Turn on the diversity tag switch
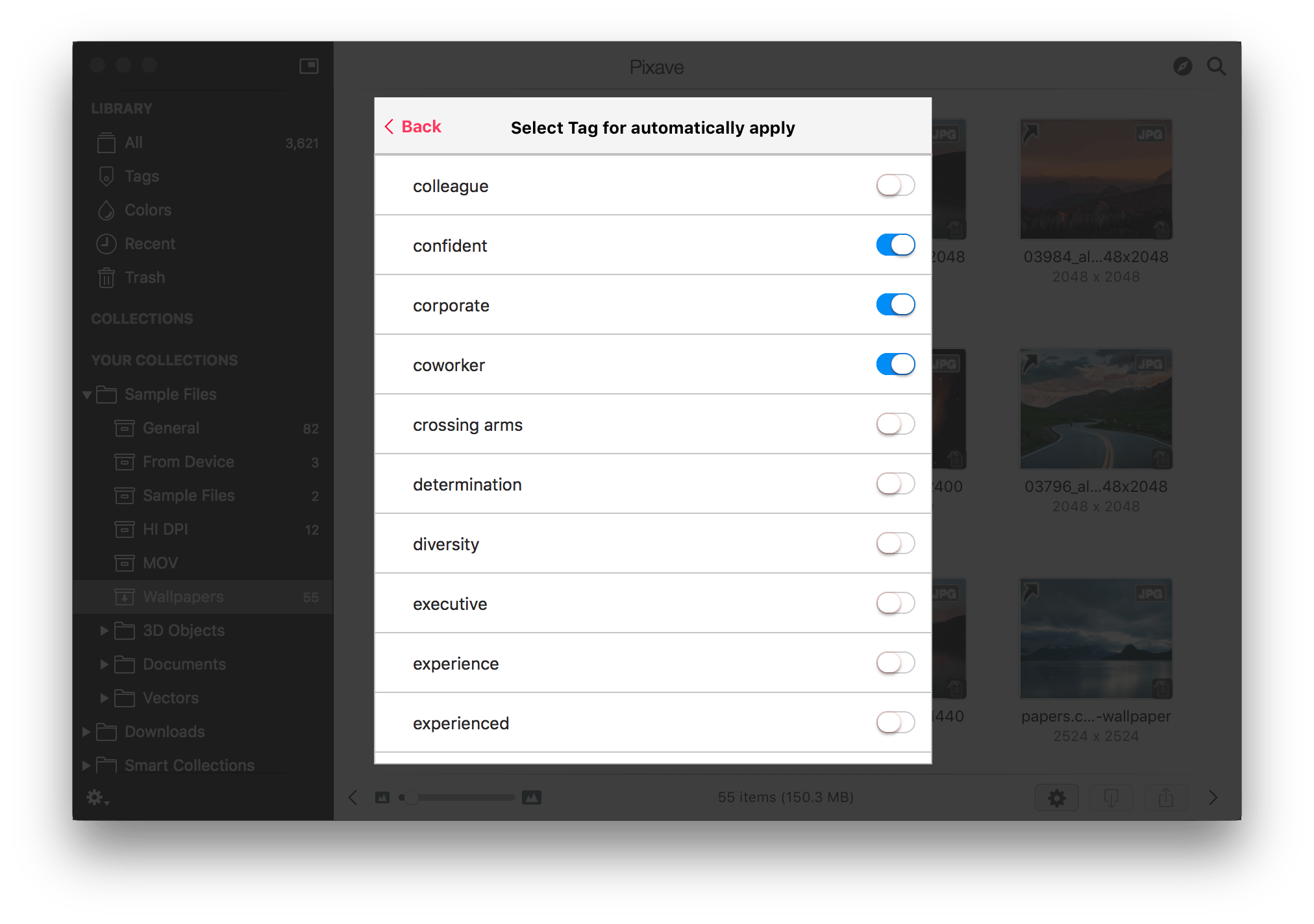 coord(895,544)
